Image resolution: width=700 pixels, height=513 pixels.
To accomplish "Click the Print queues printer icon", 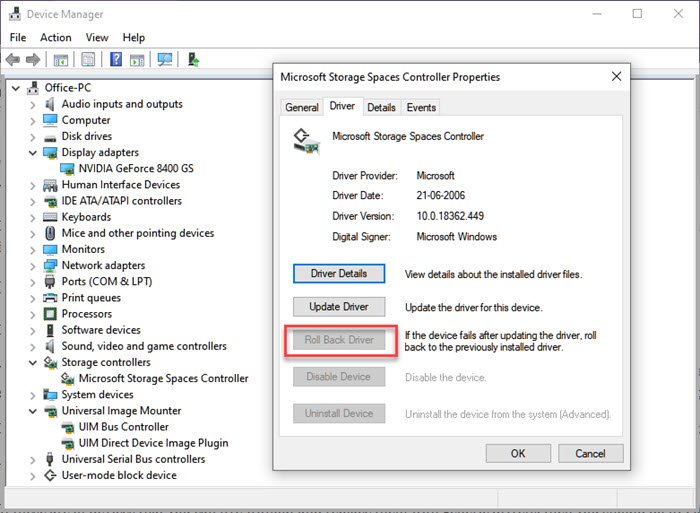I will 50,298.
